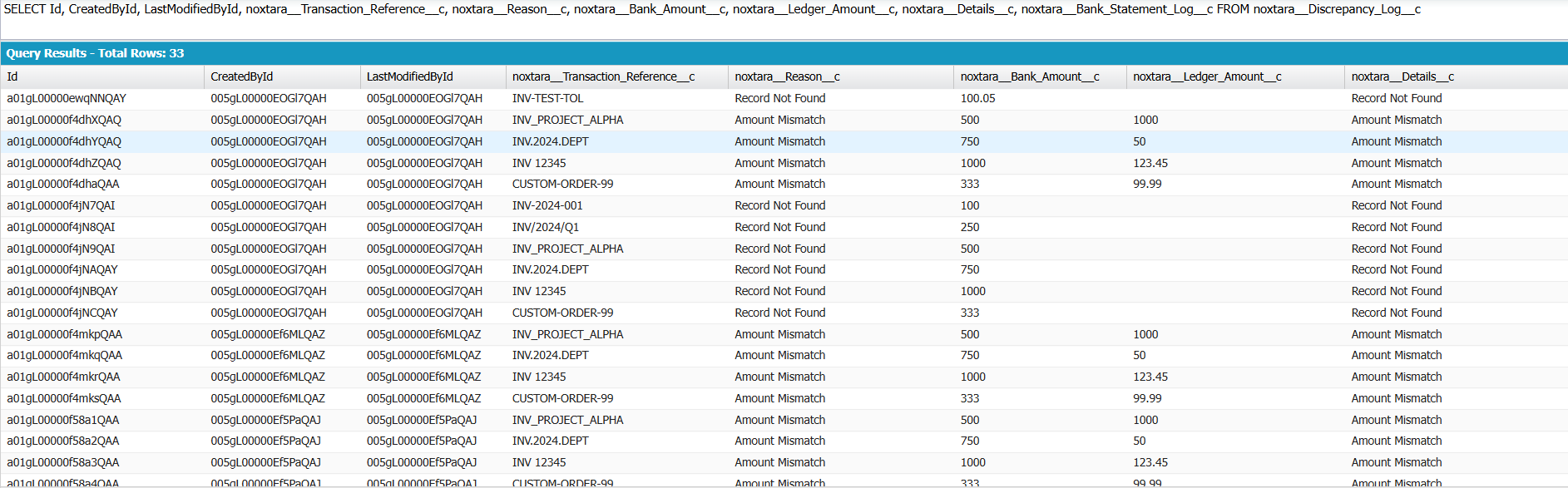Select record Id a01gL00000f4dhYQAQ
Screen dimensions: 1568x488
(x=64, y=141)
